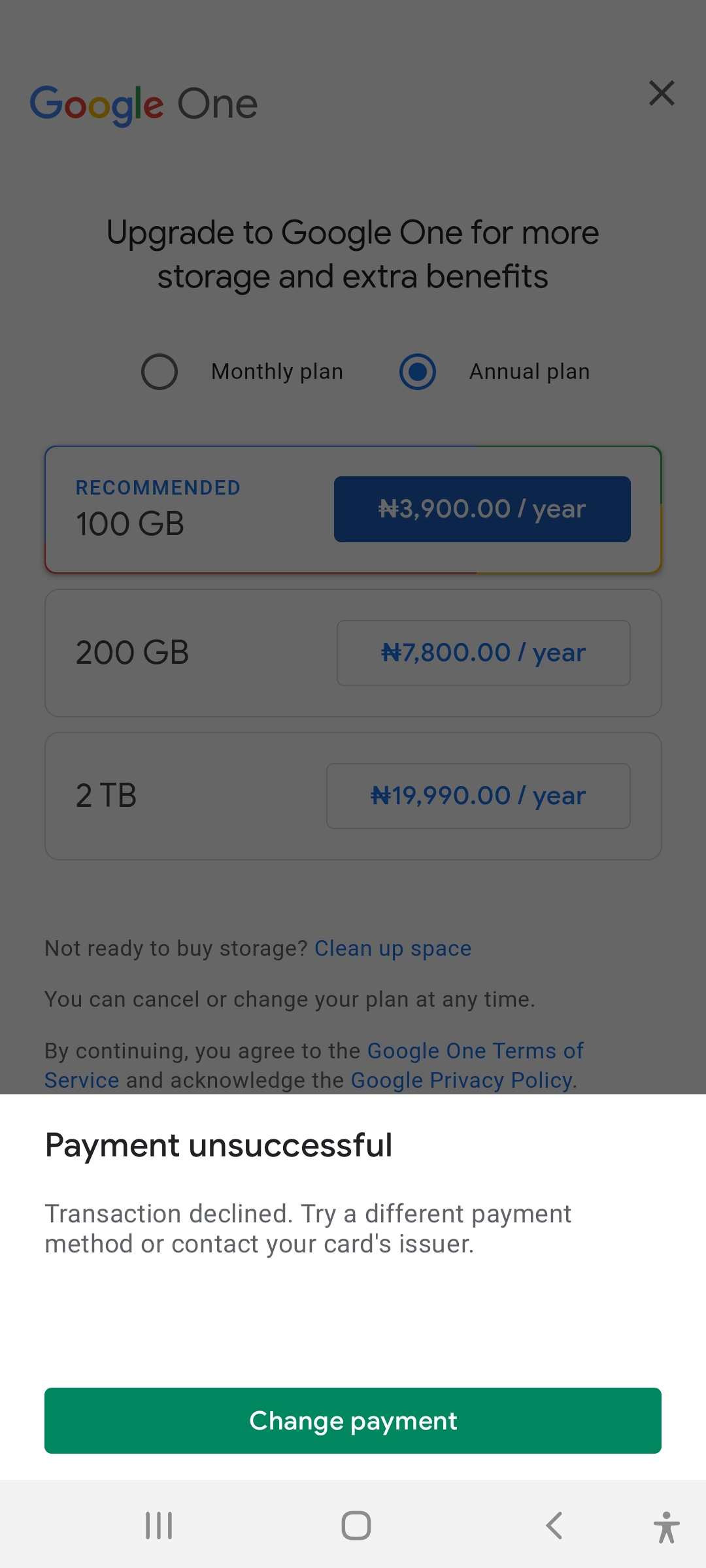Open the Google Privacy Policy link
Viewport: 706px width, 1568px height.
tap(462, 1081)
